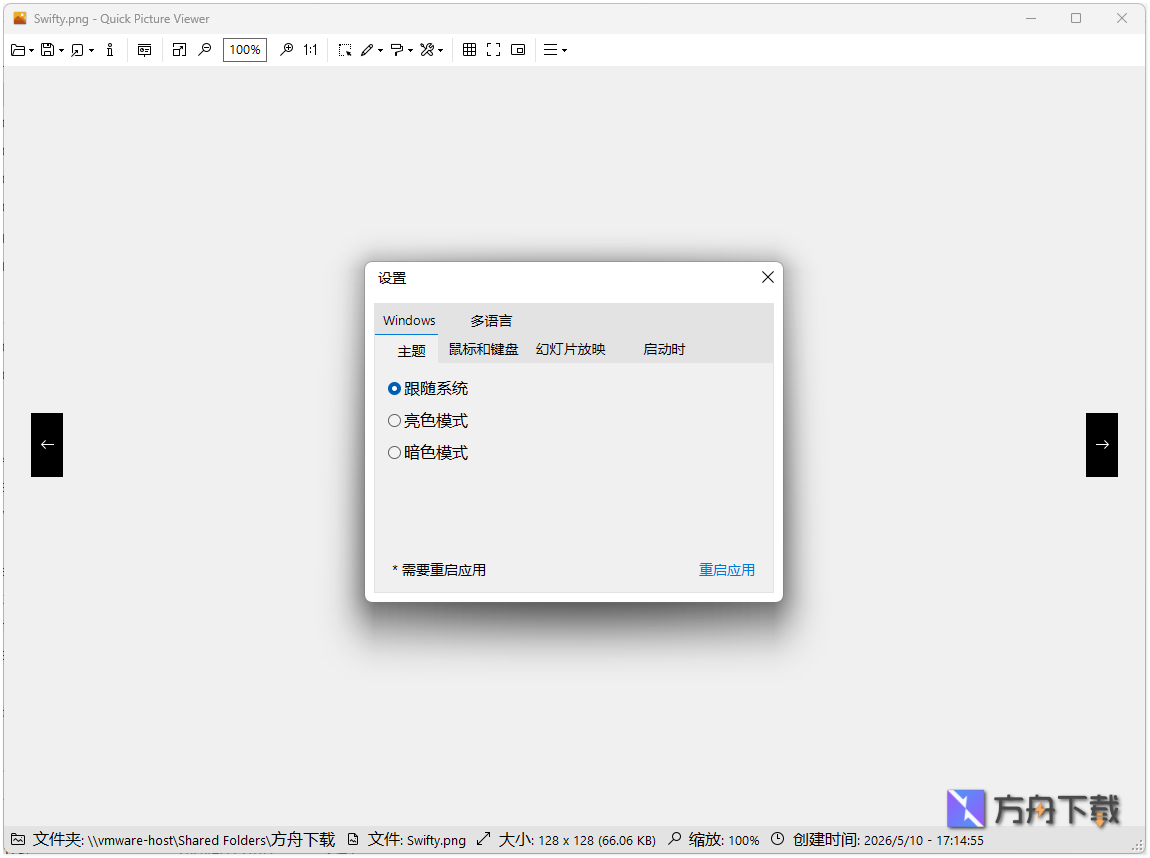Screen dimensions: 1150x858
Task: Click the paint roller icon
Action: [x=397, y=50]
